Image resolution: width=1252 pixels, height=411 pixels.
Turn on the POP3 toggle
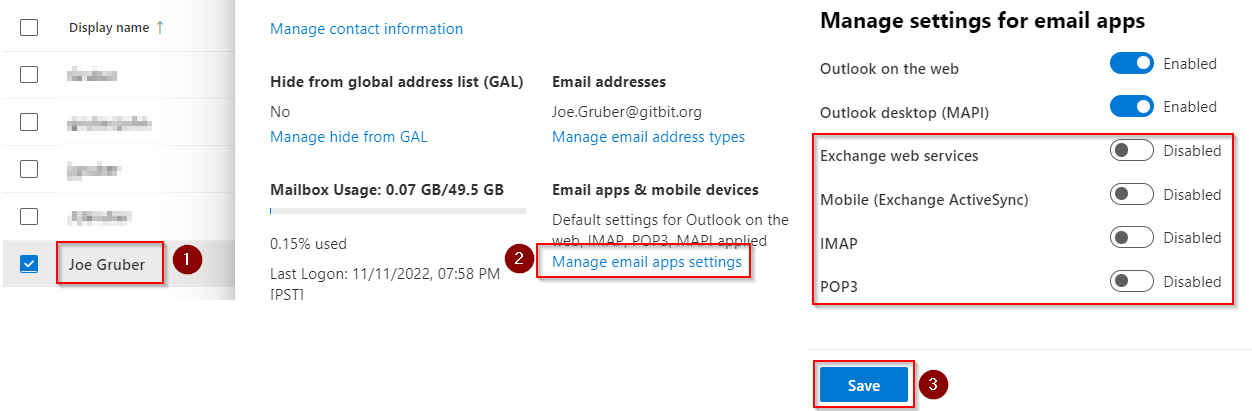coord(1131,282)
